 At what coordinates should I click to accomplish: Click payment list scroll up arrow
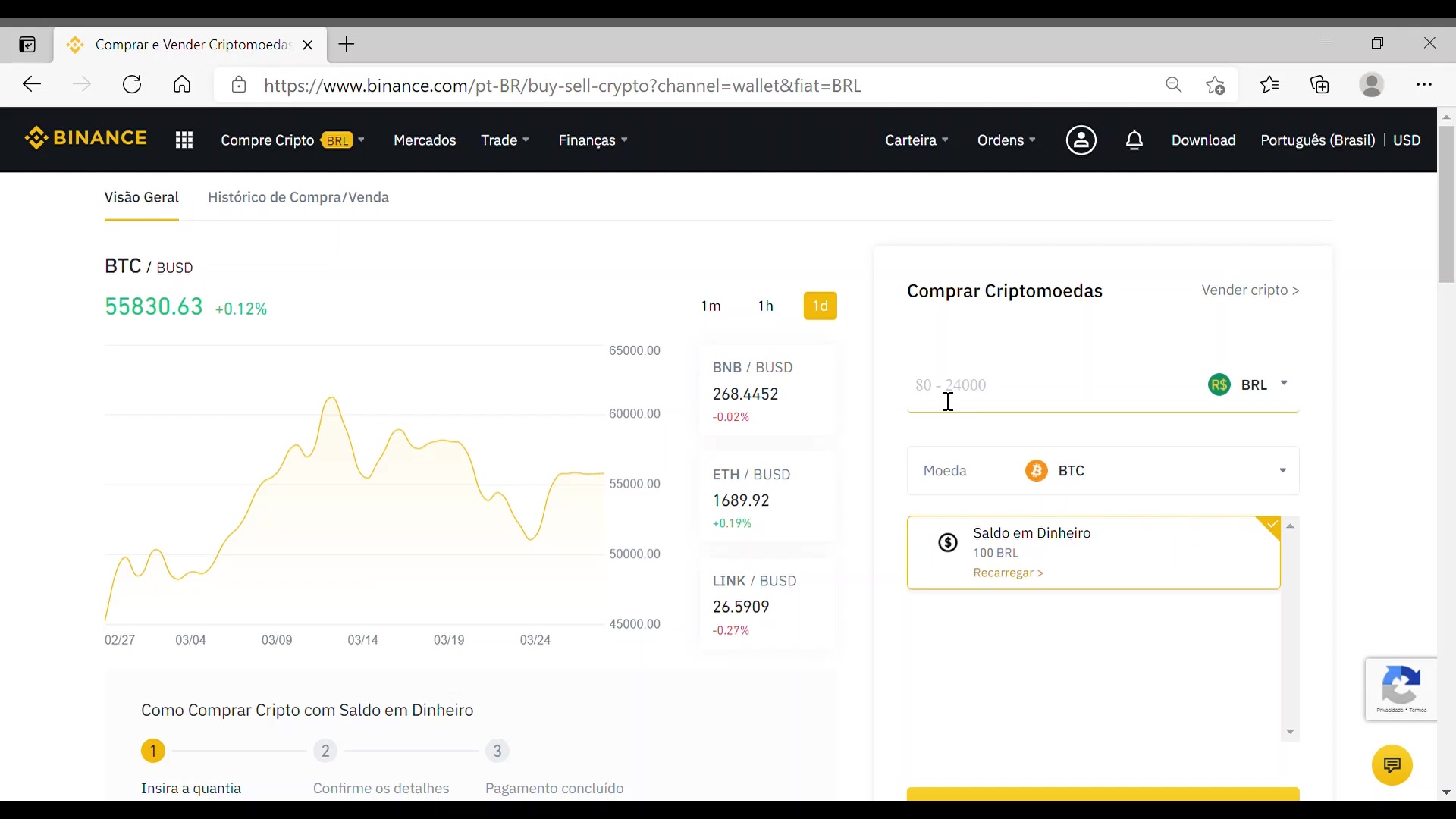tap(1290, 526)
